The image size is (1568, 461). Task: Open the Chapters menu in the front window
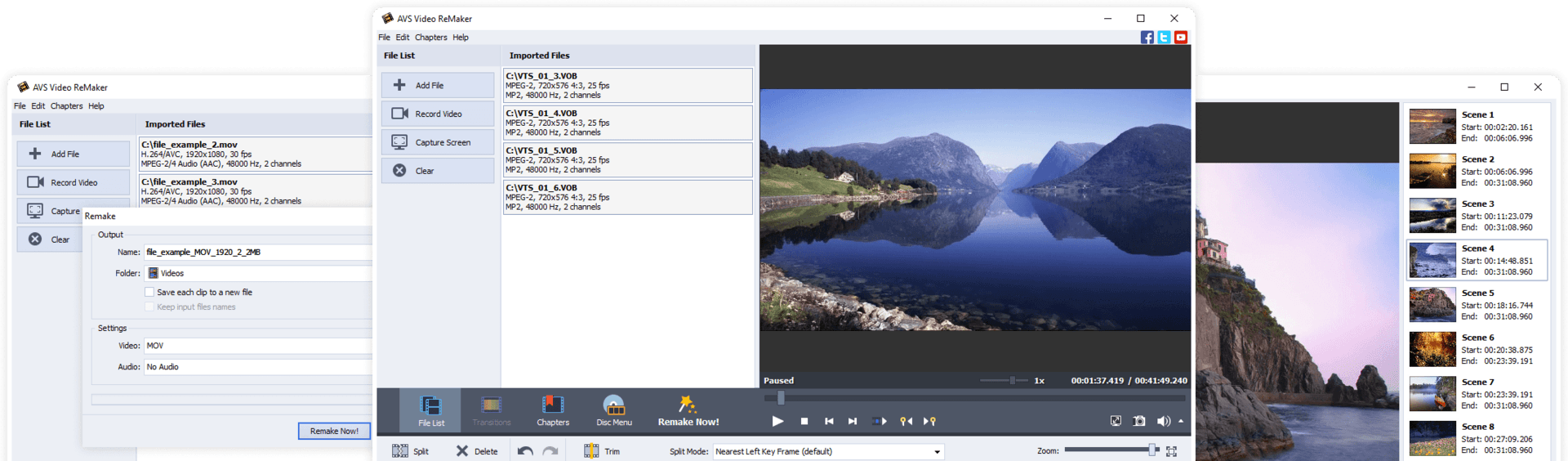point(430,38)
